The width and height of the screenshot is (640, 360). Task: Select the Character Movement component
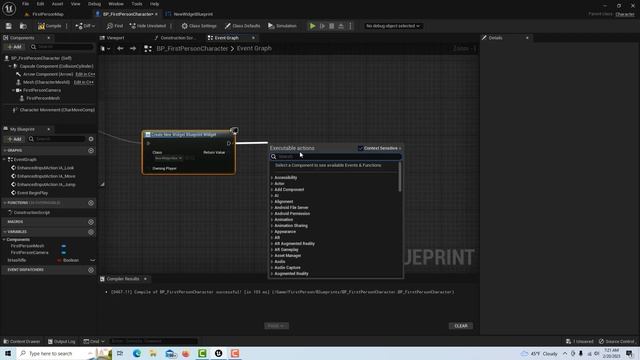57,110
